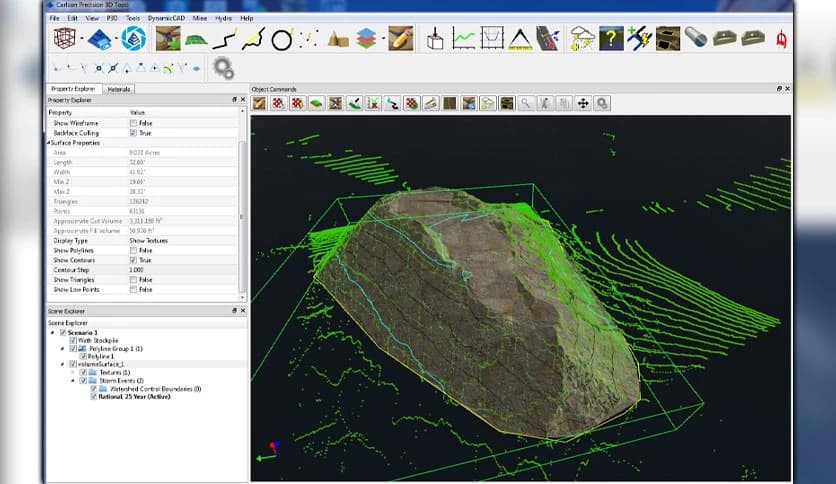Click the pan arrows icon in Object Commands

584,103
